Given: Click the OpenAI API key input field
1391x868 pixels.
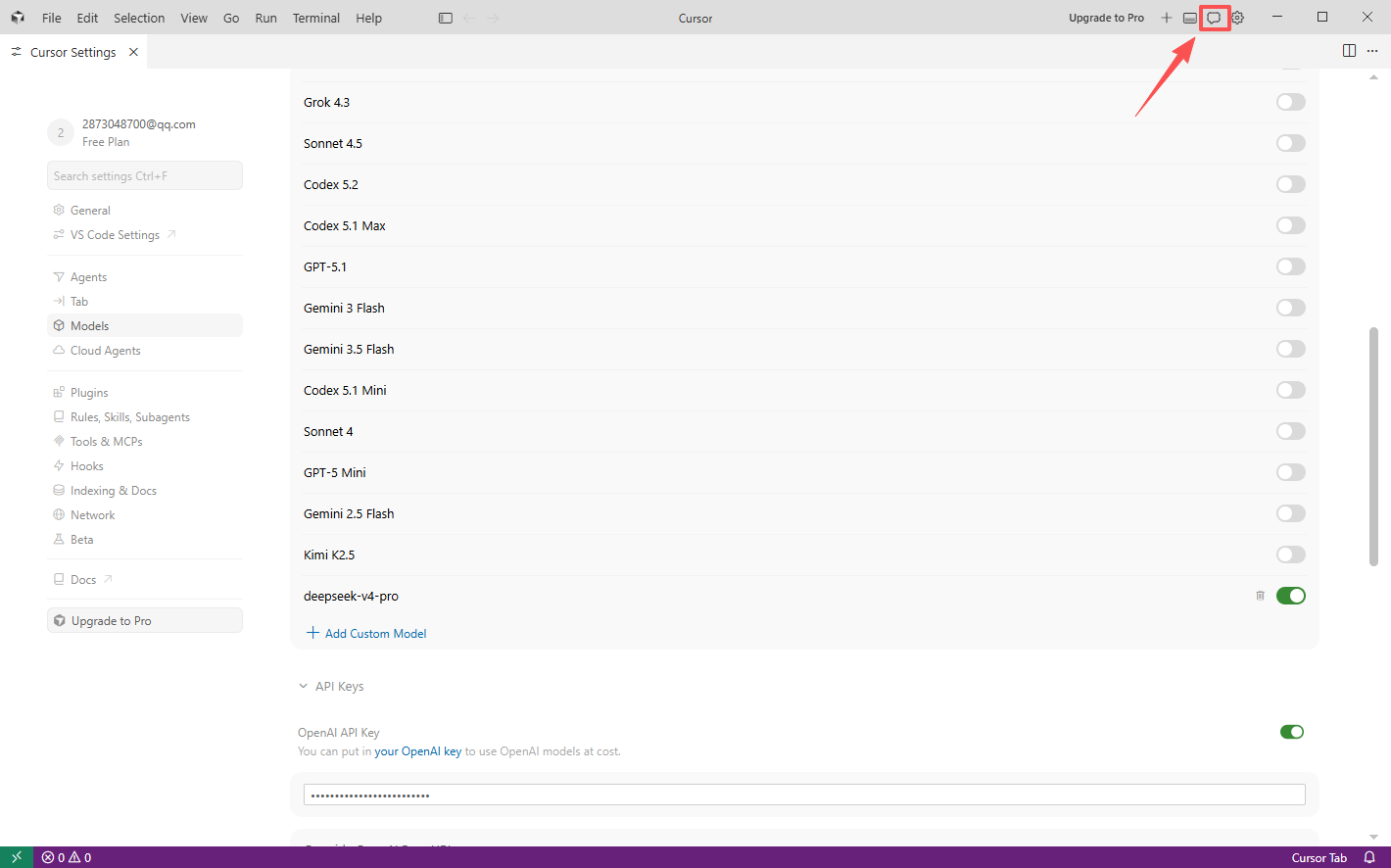Looking at the screenshot, I should (804, 795).
